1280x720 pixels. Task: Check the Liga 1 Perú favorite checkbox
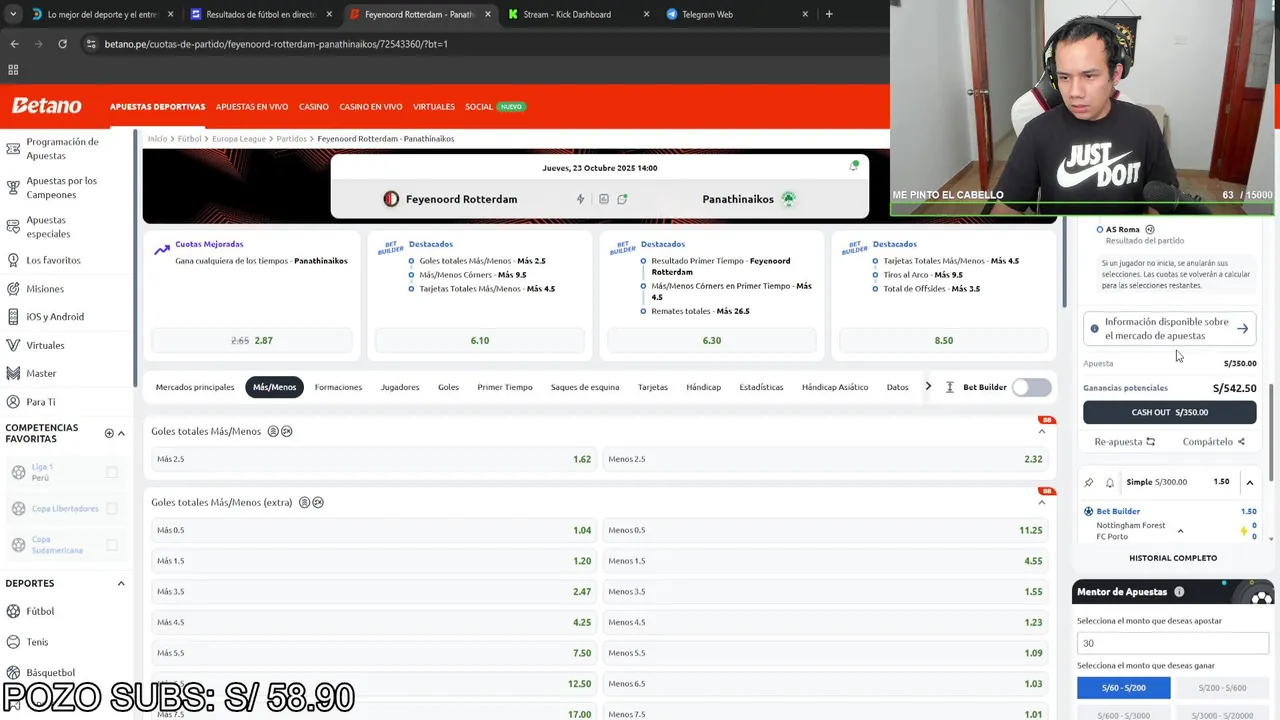click(112, 472)
